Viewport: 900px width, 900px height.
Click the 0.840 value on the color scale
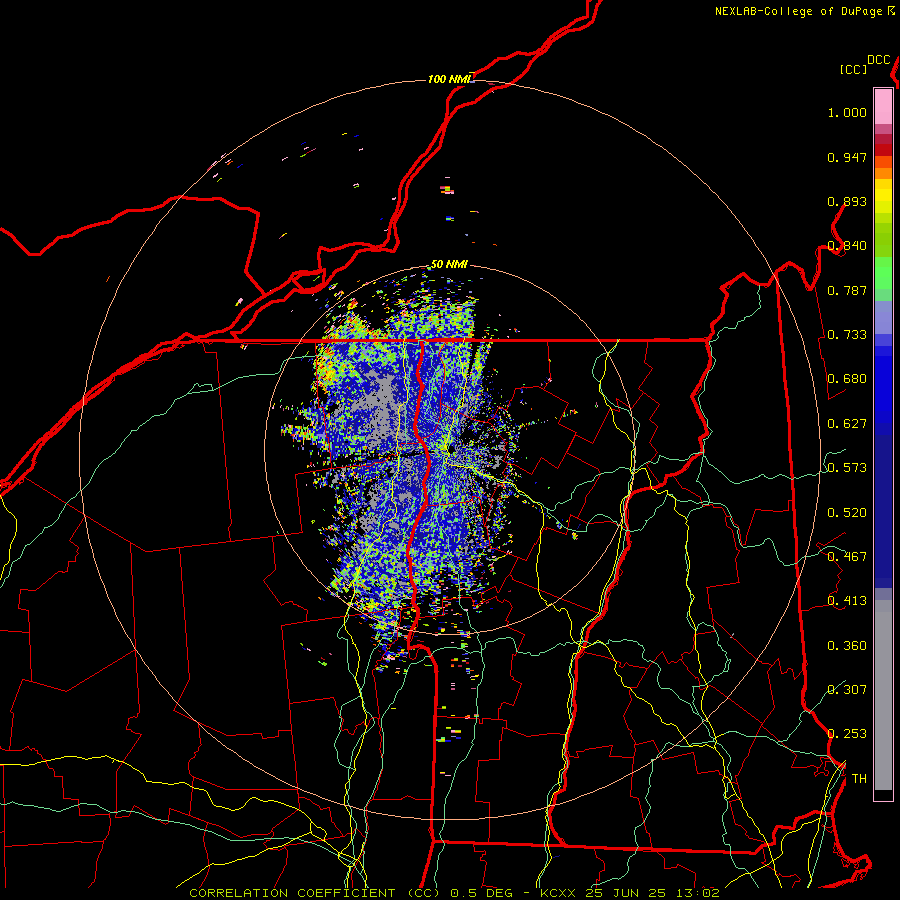pos(847,246)
